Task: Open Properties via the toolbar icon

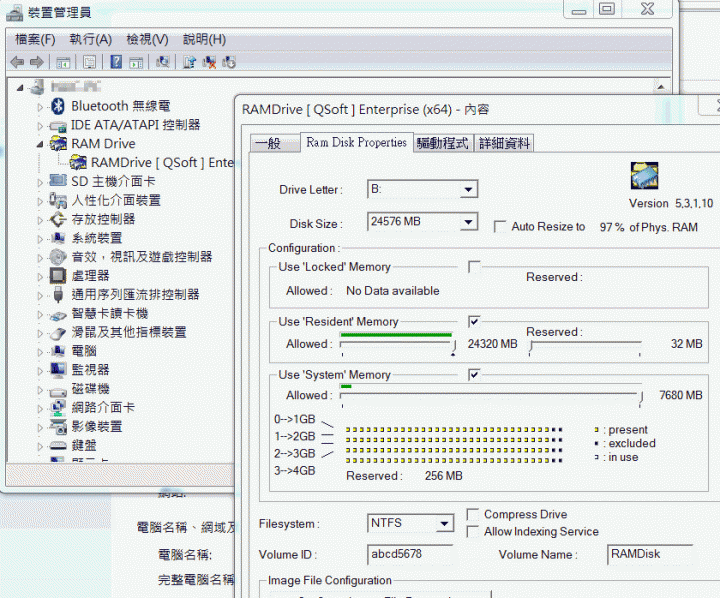Action: click(90, 62)
